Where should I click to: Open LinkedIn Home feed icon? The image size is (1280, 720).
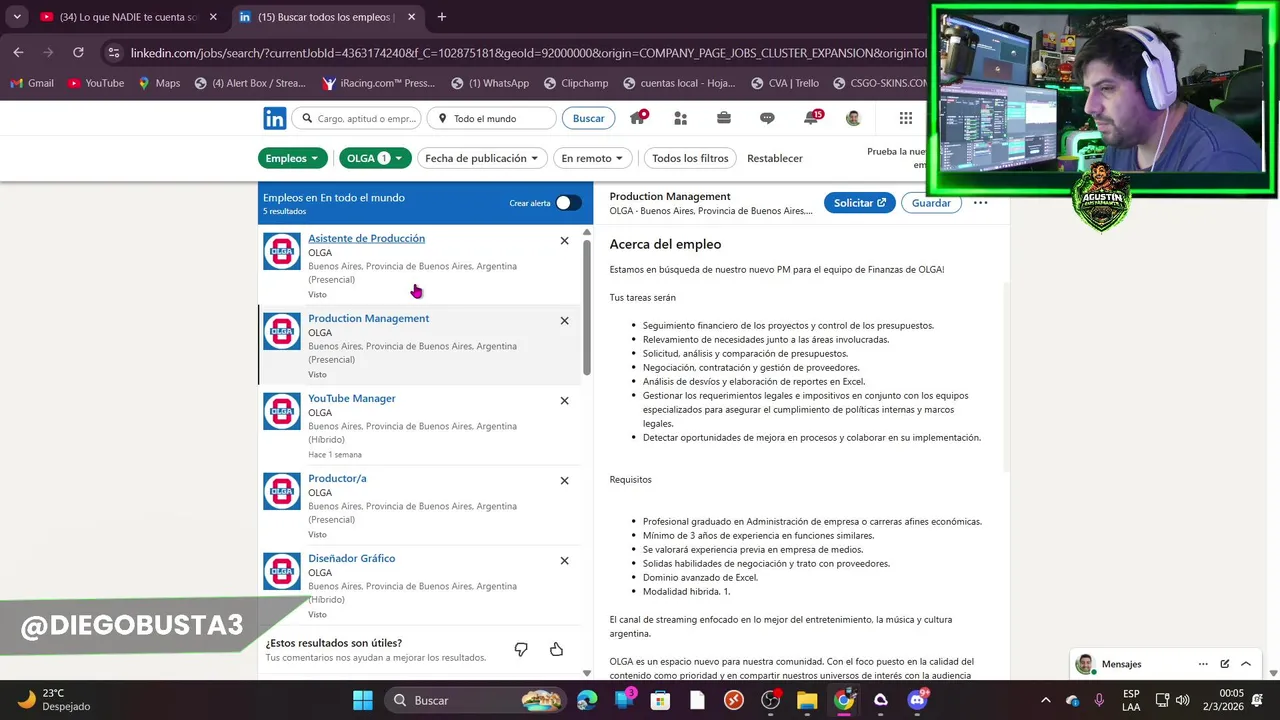[x=637, y=117]
